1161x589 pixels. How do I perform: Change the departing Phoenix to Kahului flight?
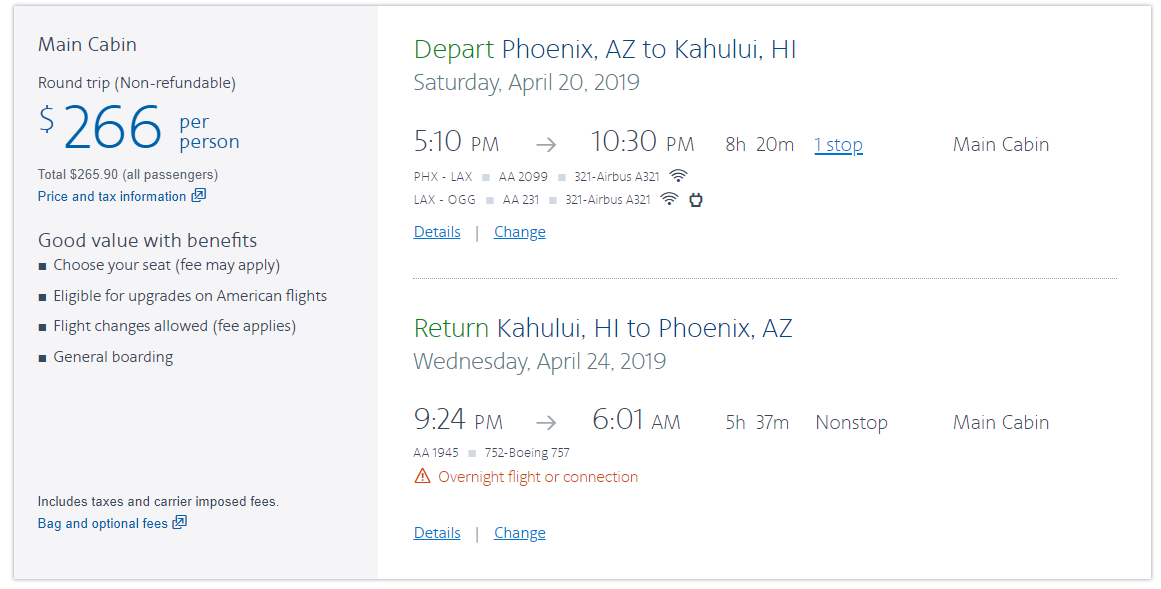(x=520, y=232)
